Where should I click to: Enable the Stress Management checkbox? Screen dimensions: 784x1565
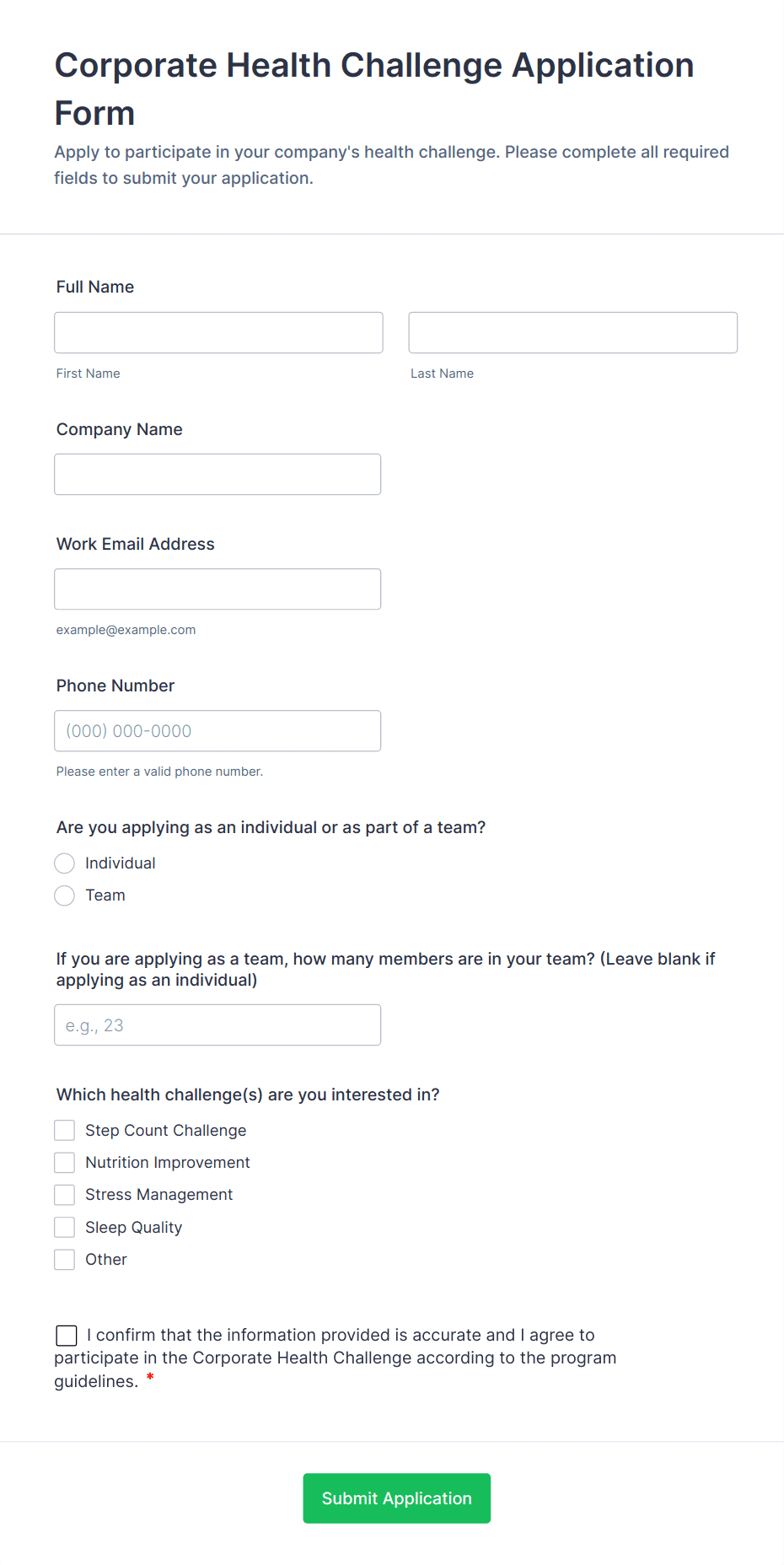(x=65, y=1194)
